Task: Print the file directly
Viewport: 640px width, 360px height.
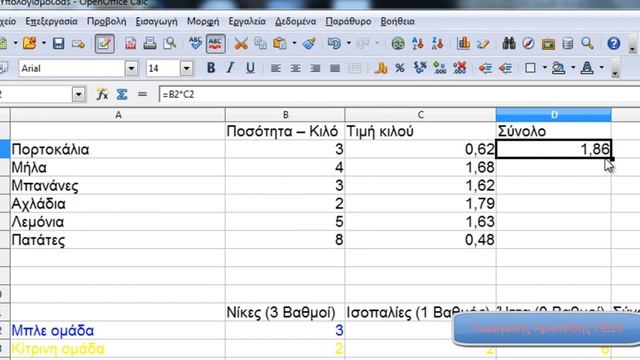Action: pos(150,43)
